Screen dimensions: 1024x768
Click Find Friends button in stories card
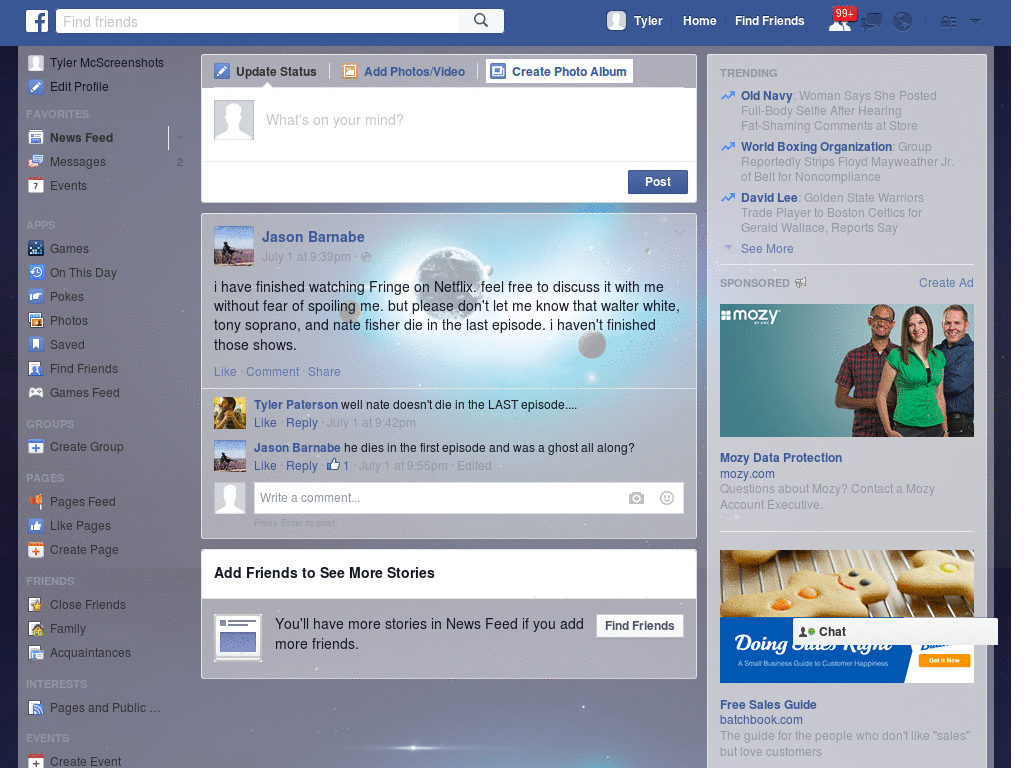tap(639, 626)
